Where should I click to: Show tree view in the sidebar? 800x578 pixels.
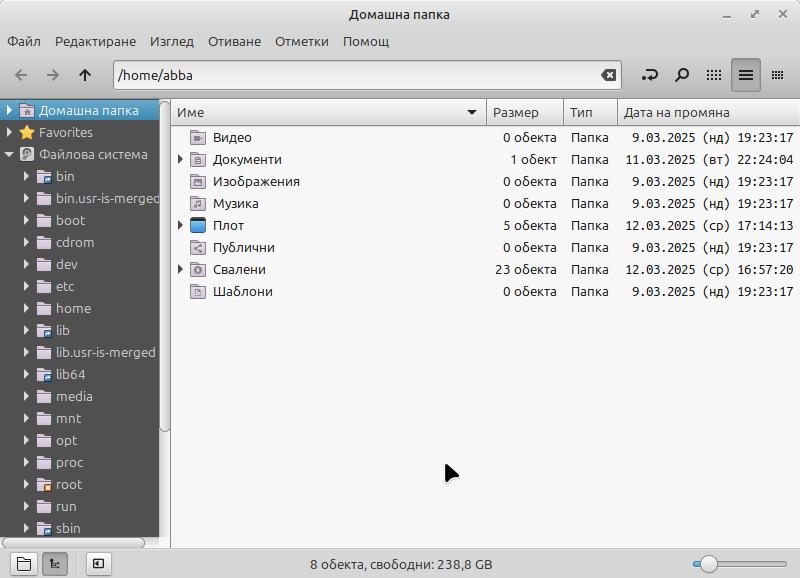pos(55,564)
